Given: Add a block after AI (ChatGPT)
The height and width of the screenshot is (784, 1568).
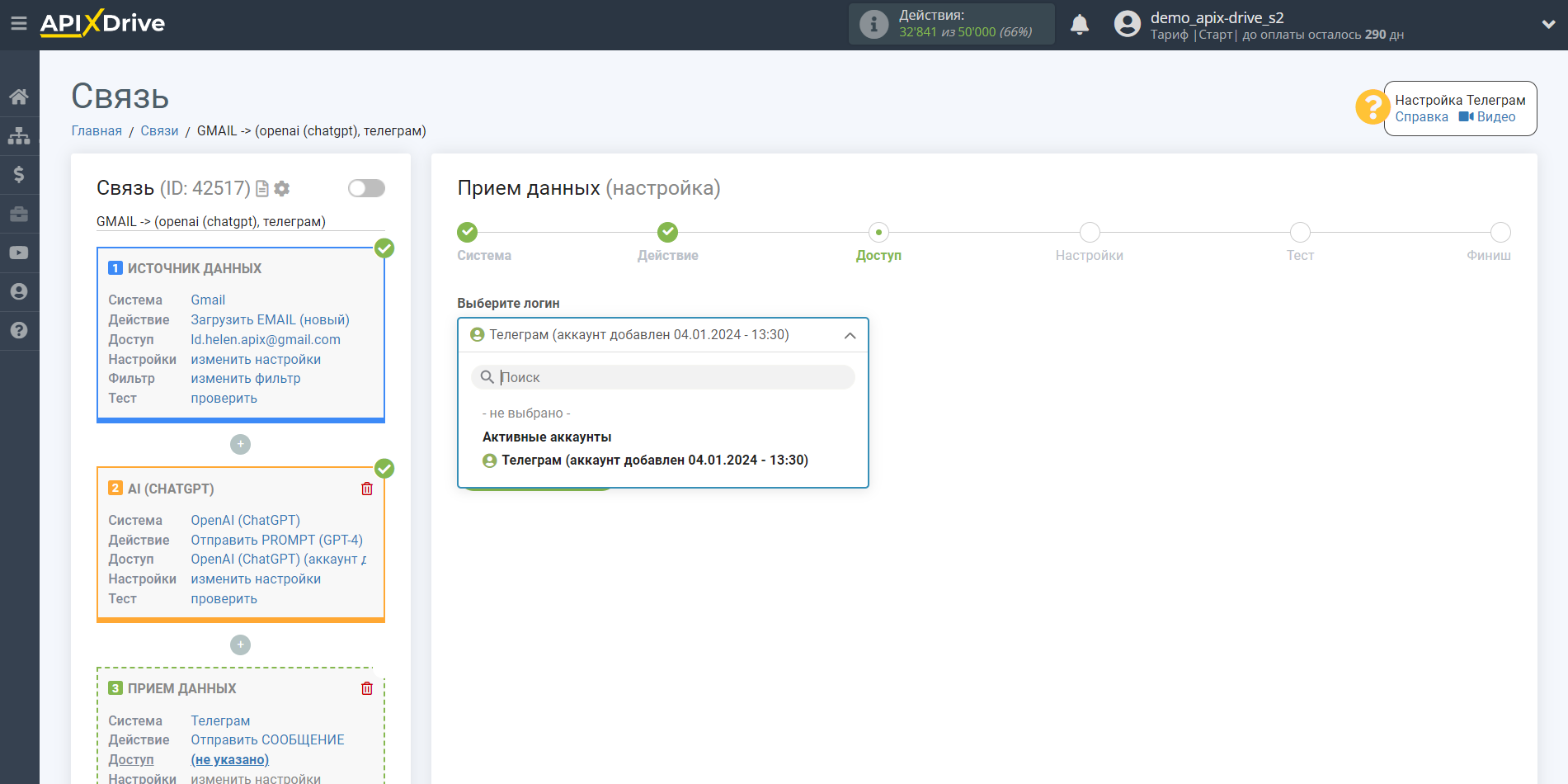Looking at the screenshot, I should (240, 645).
